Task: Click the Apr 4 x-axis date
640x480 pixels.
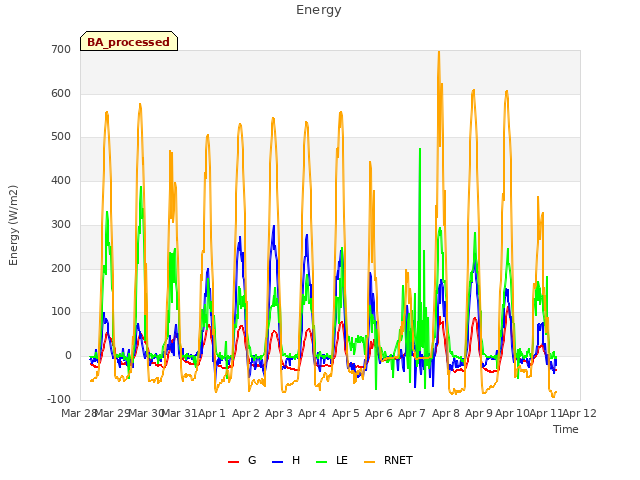Action: (x=312, y=413)
